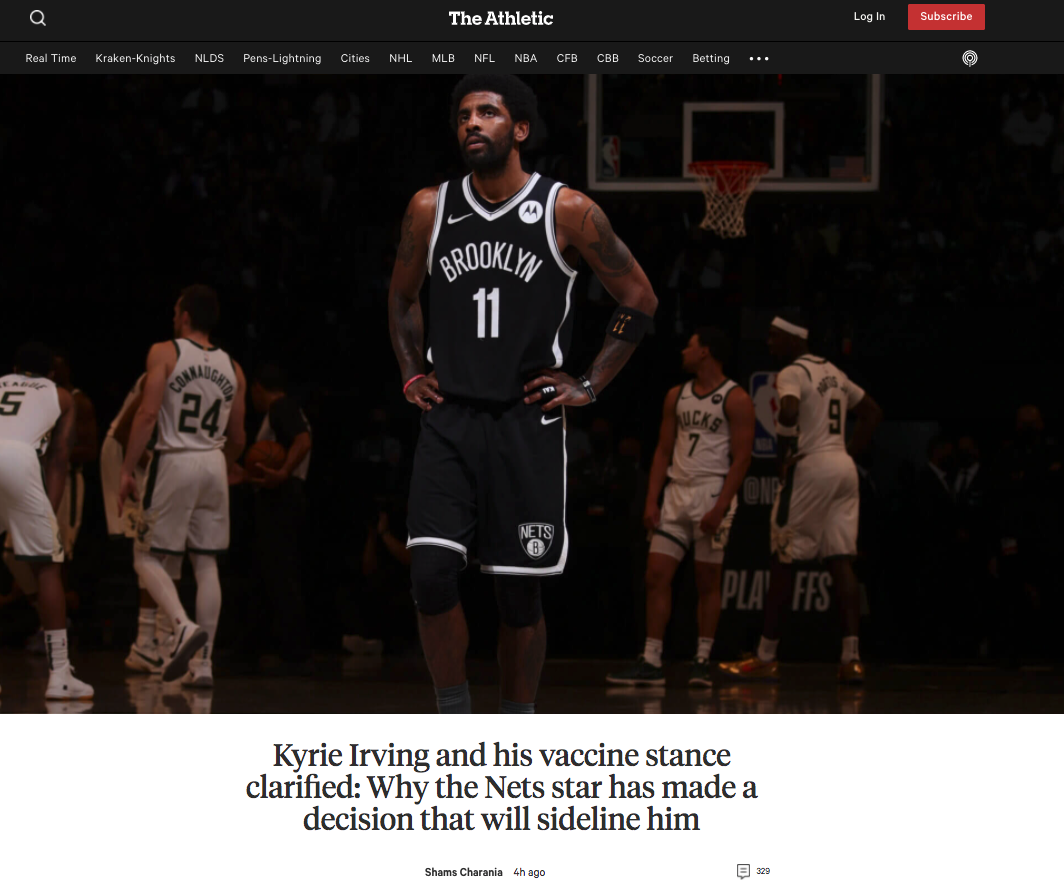Go to the NHL section
Viewport: 1064px width, 889px height.
[400, 58]
